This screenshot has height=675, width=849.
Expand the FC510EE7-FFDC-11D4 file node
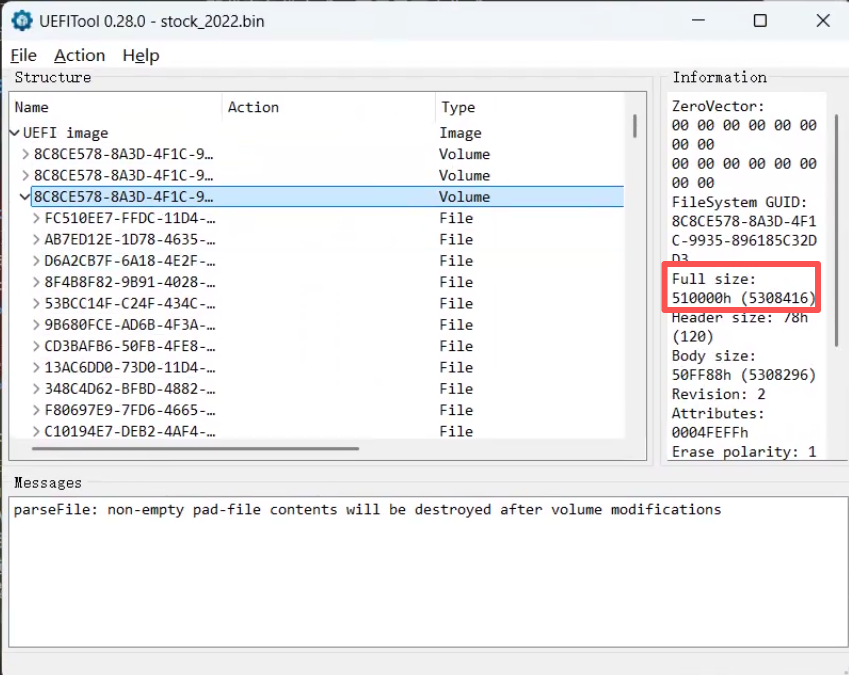(x=36, y=218)
